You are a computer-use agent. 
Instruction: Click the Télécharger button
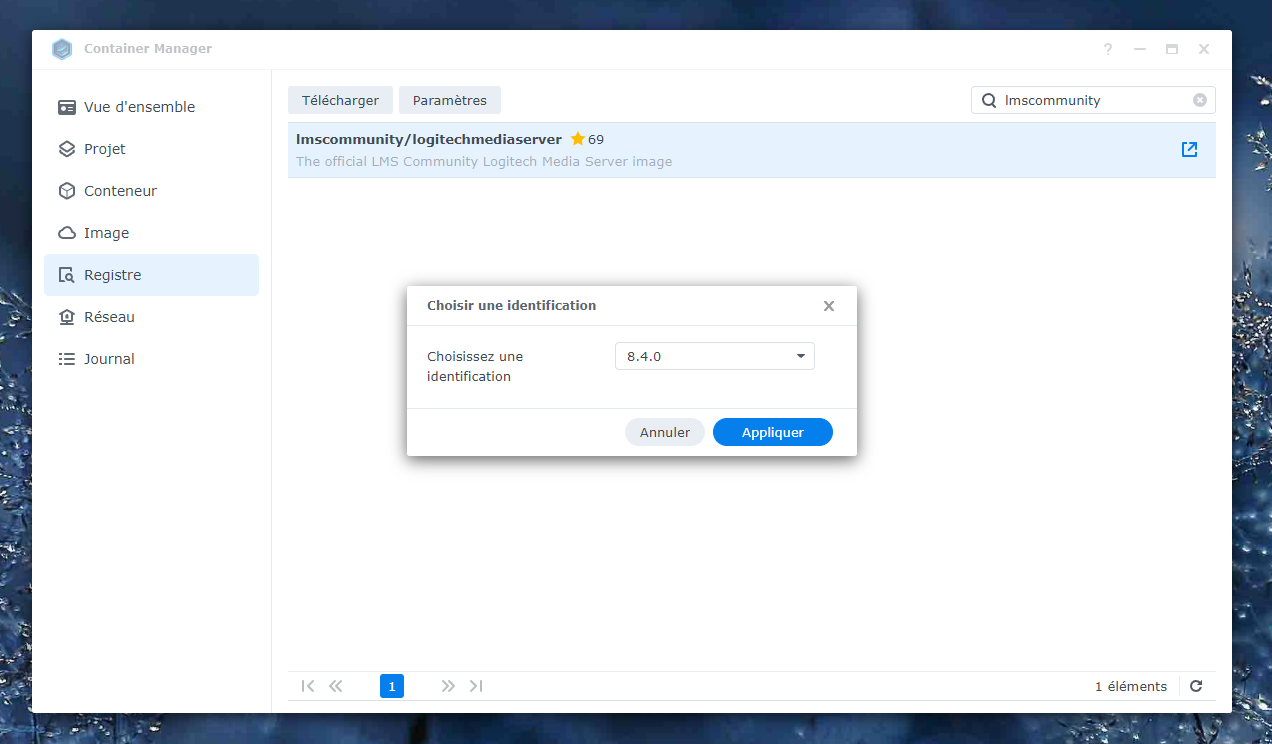(x=340, y=100)
